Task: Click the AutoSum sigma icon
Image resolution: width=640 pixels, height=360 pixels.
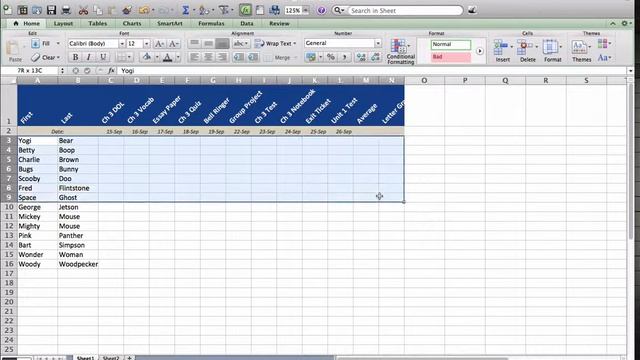Action: (185, 10)
